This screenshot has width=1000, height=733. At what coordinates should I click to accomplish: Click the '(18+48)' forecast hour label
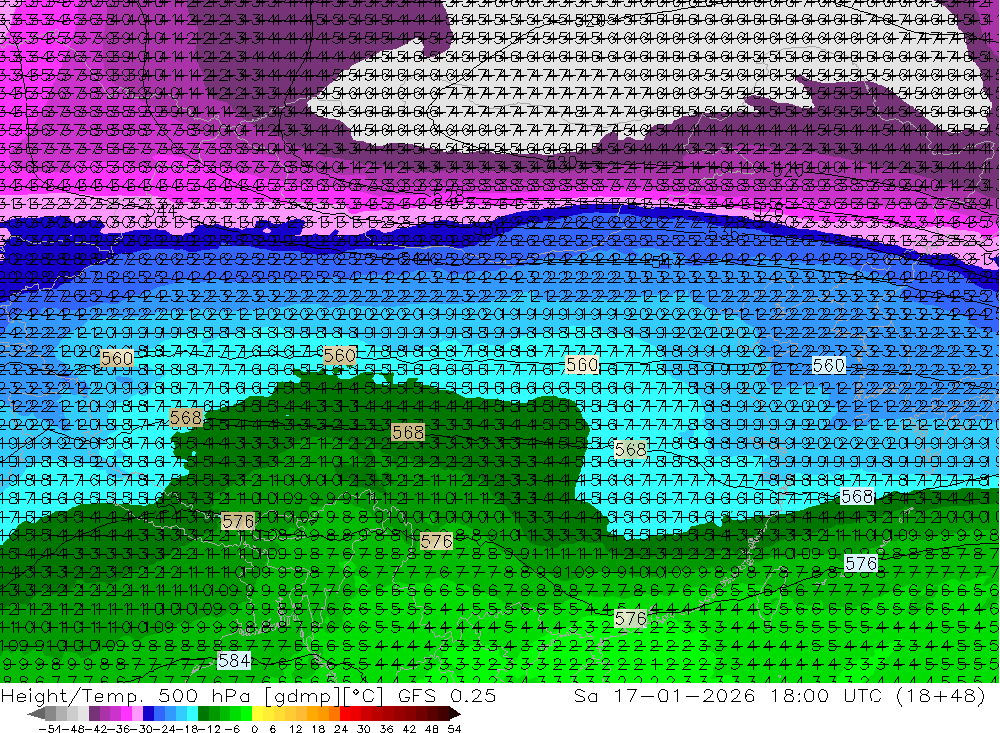[941, 696]
